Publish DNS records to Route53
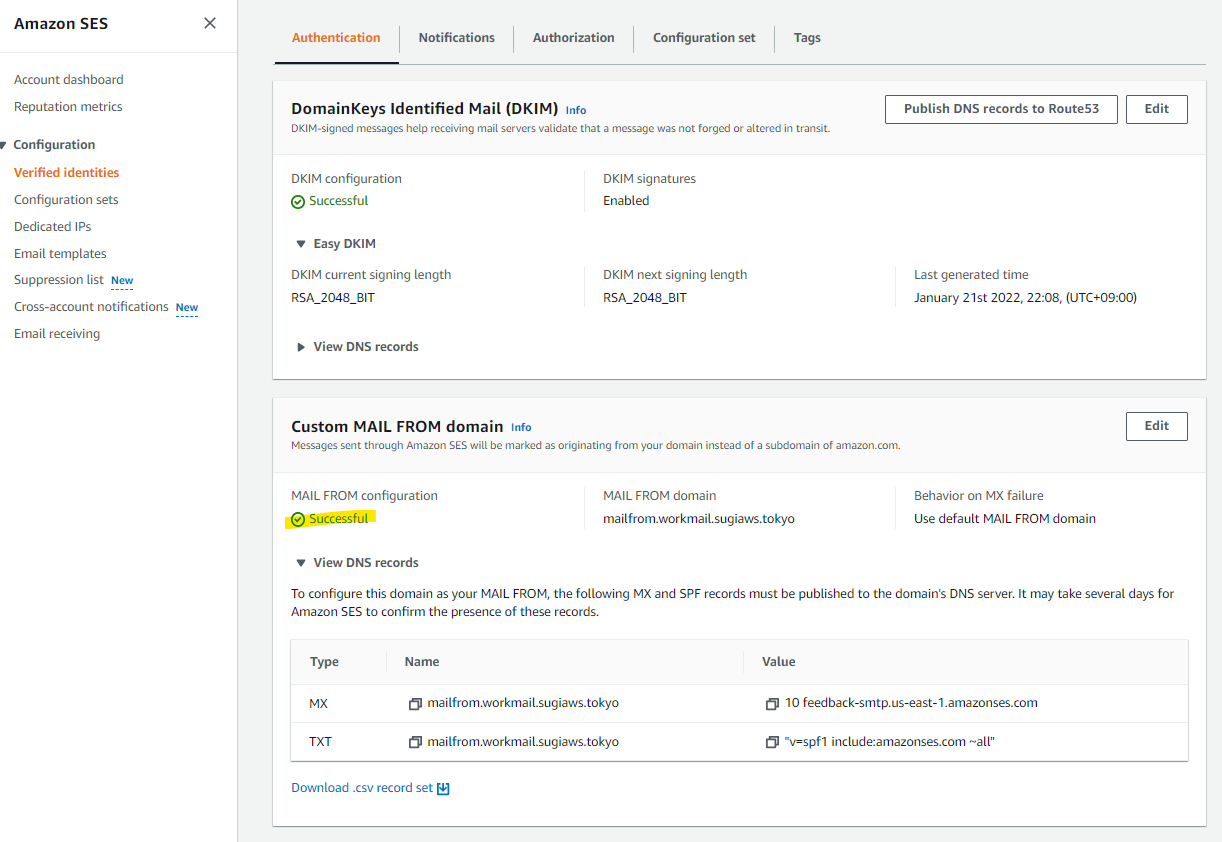The width and height of the screenshot is (1222, 842). click(1001, 109)
